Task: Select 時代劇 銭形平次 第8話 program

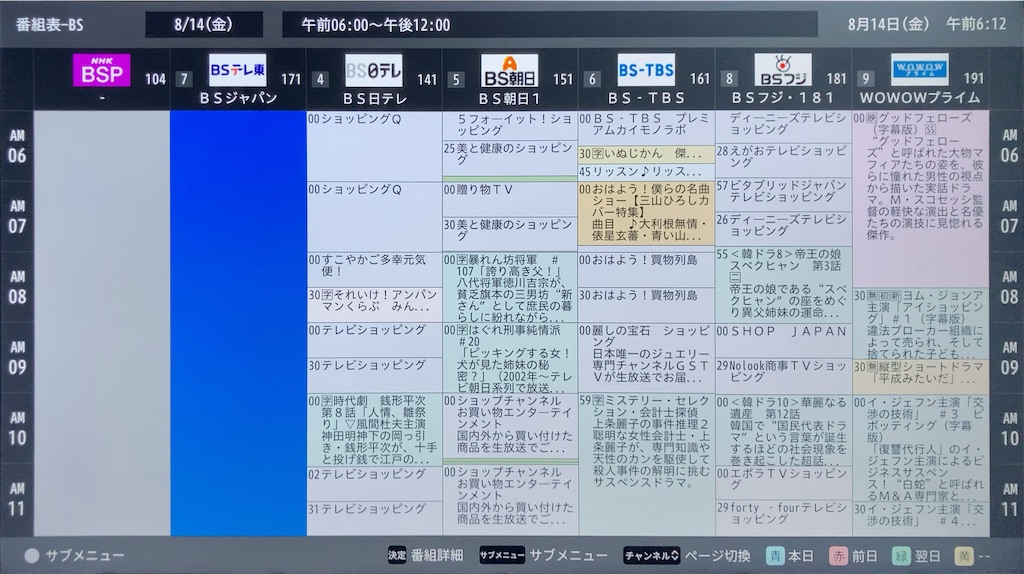Action: coord(374,429)
